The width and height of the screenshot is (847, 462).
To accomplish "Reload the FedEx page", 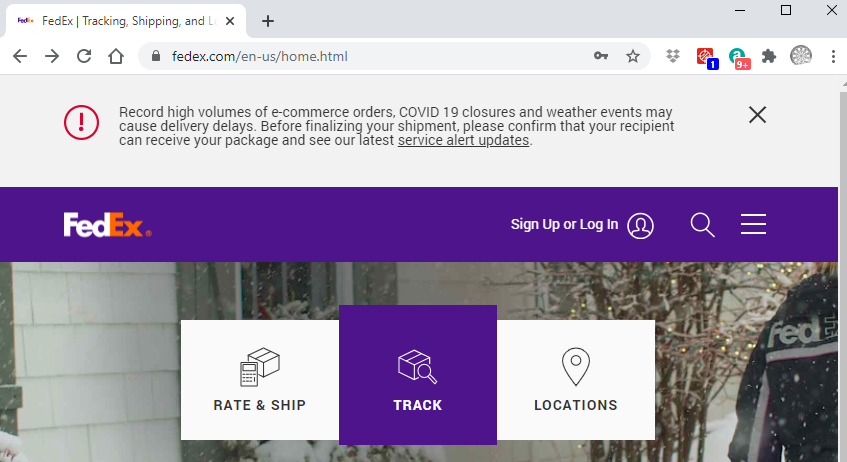I will [x=84, y=57].
